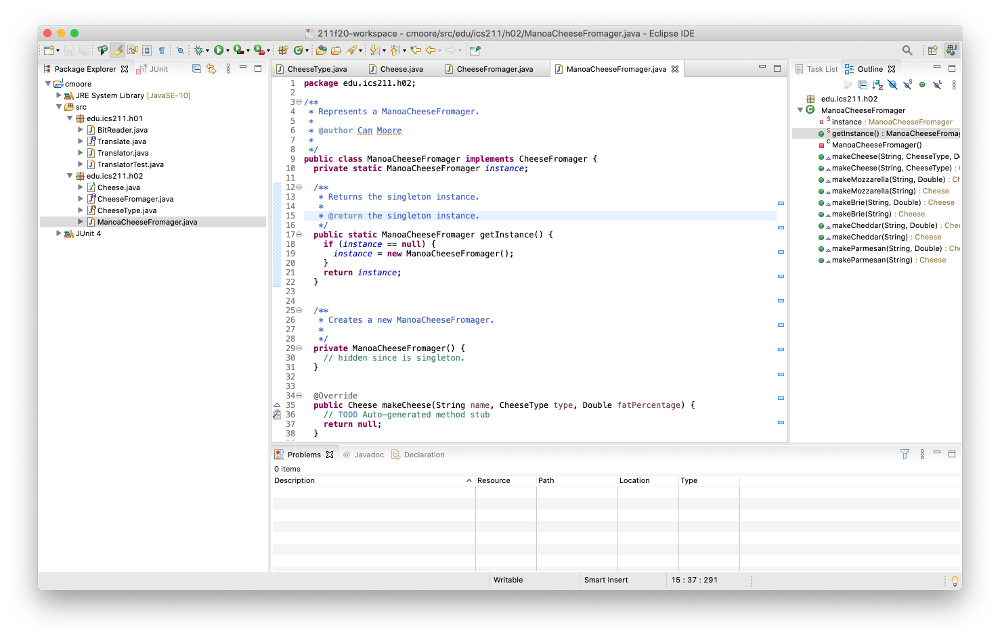This screenshot has width=1000, height=640.
Task: Open Problems view filter funnel
Action: coord(904,454)
